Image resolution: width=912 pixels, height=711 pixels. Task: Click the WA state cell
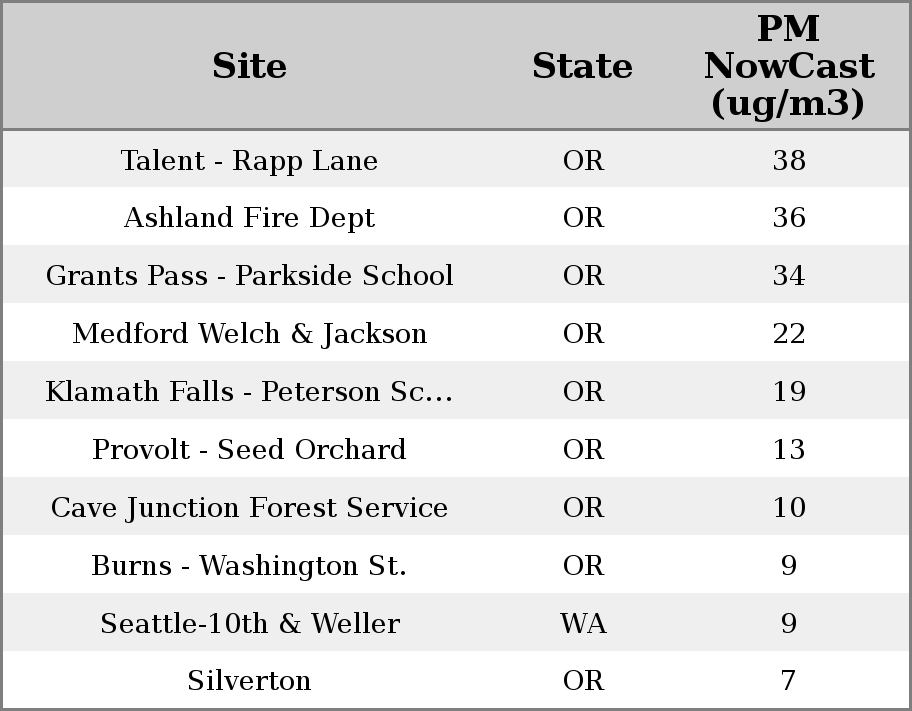[583, 624]
